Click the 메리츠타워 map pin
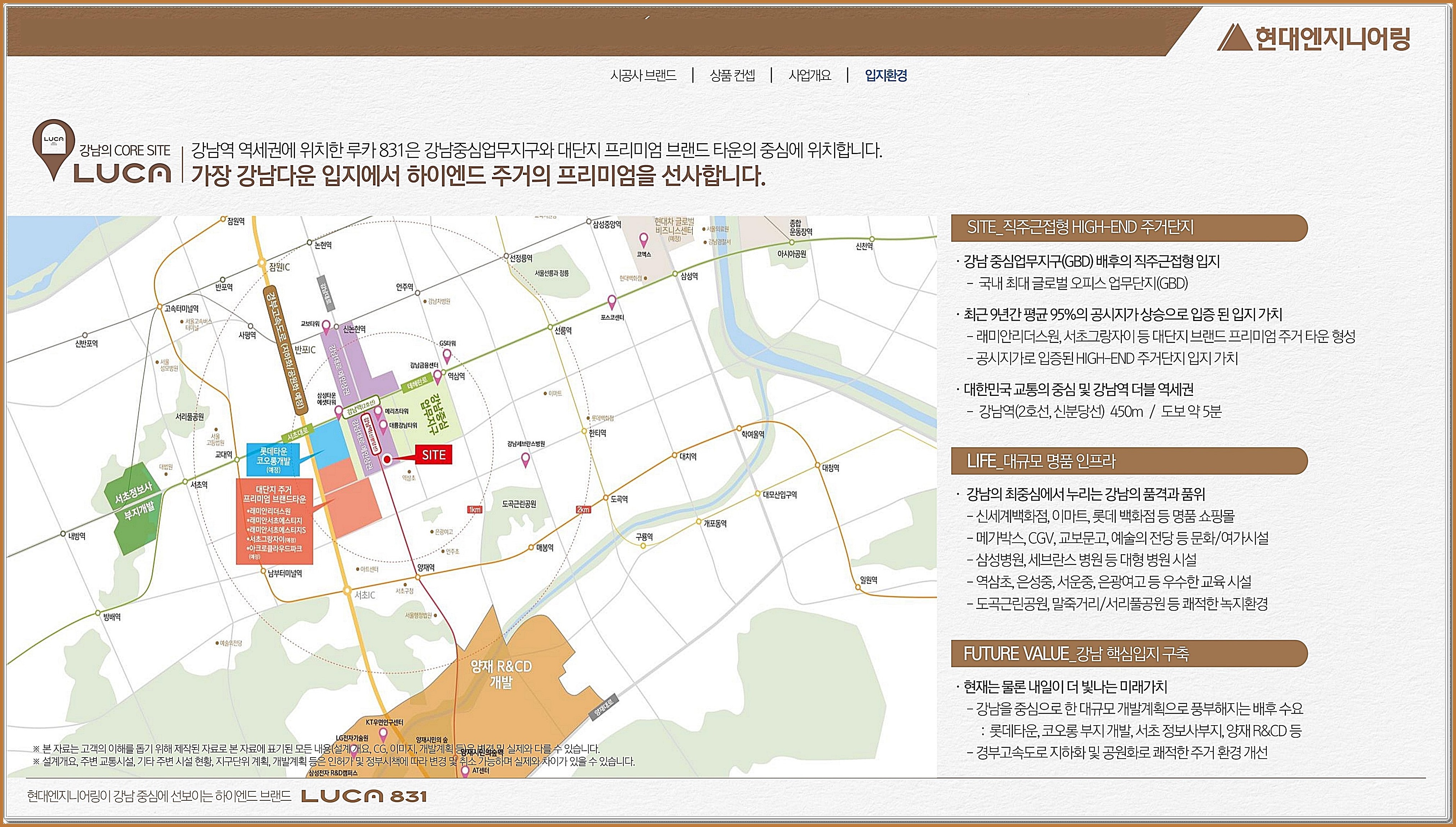This screenshot has width=1456, height=827. 378,413
